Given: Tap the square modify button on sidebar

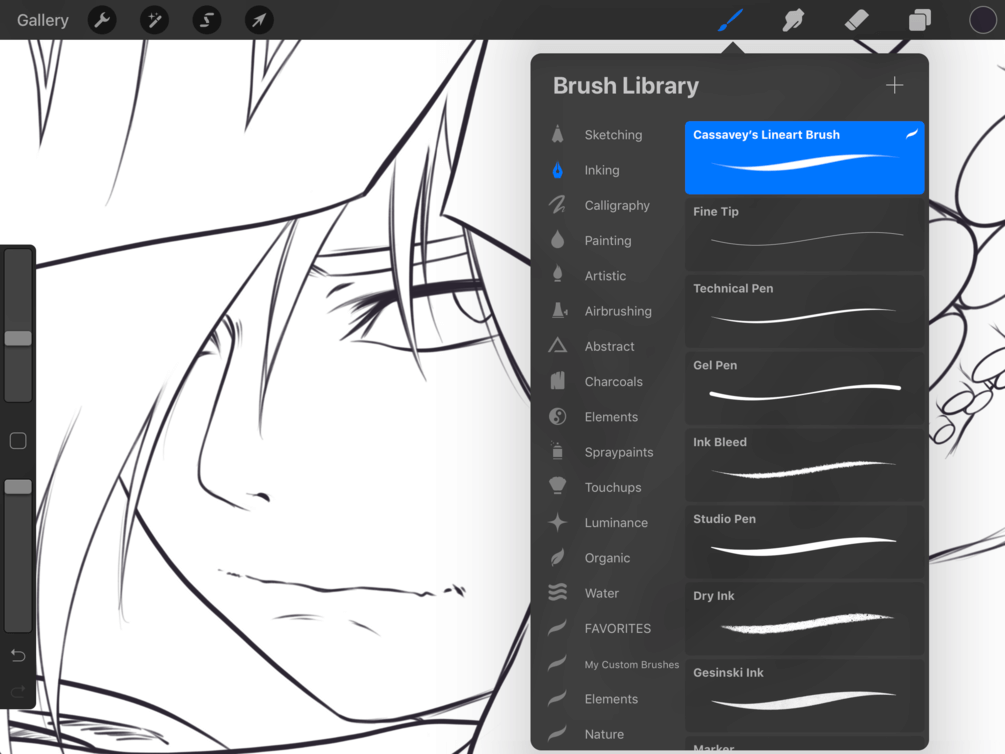Looking at the screenshot, I should coord(18,440).
